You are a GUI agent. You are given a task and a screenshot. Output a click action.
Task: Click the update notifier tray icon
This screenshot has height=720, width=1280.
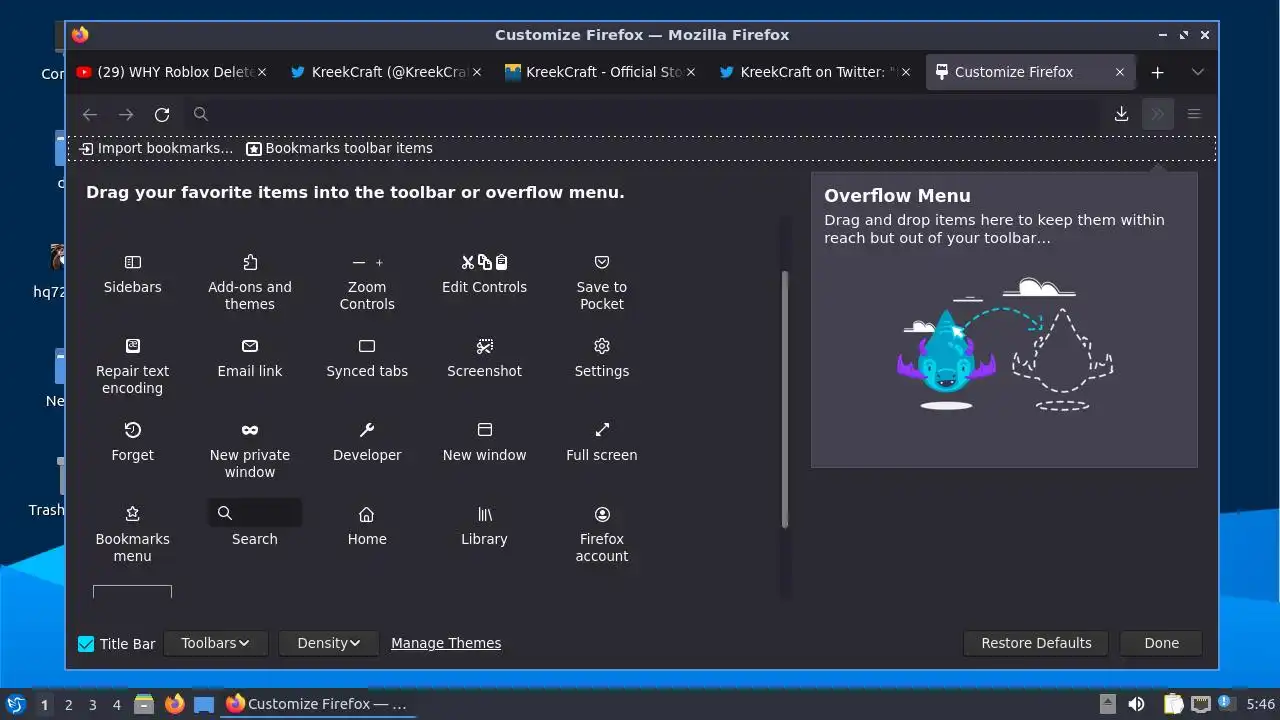pos(1225,703)
